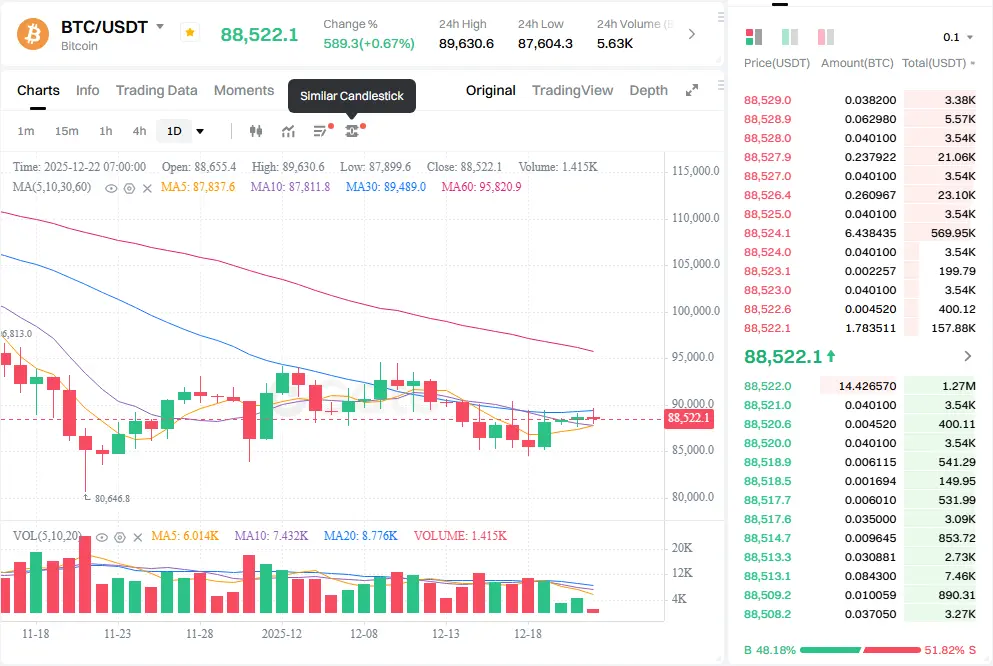Click the ask price 88,529.0
The image size is (993, 666).
[x=768, y=100]
